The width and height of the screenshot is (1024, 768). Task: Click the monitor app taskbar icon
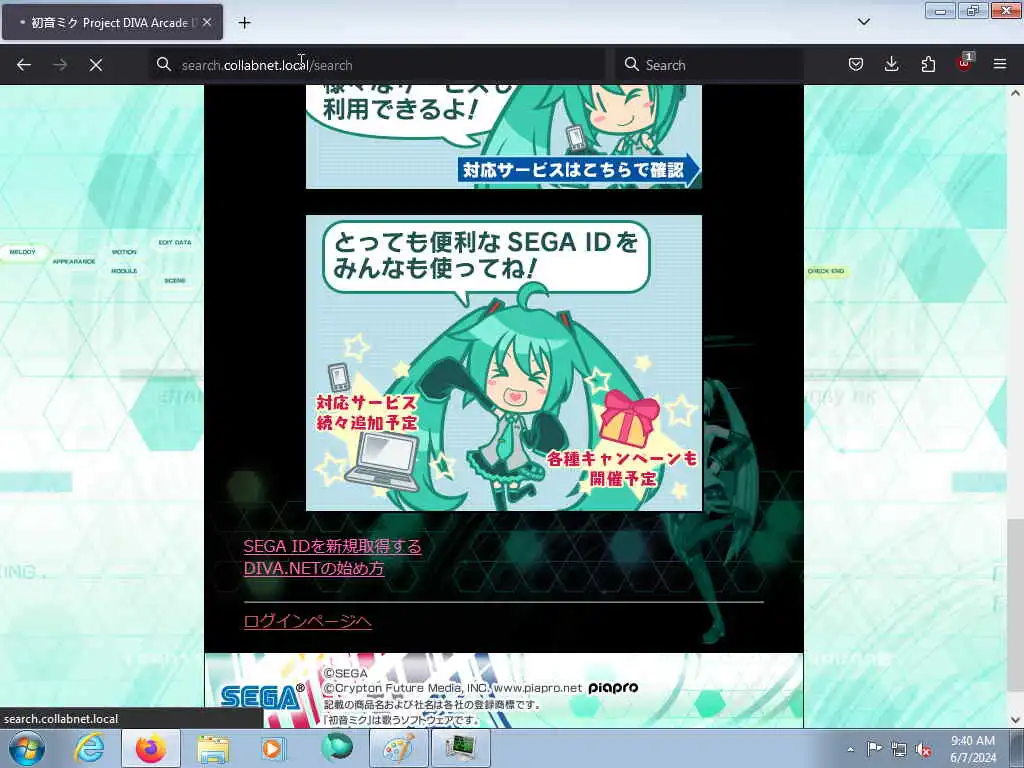click(x=460, y=748)
